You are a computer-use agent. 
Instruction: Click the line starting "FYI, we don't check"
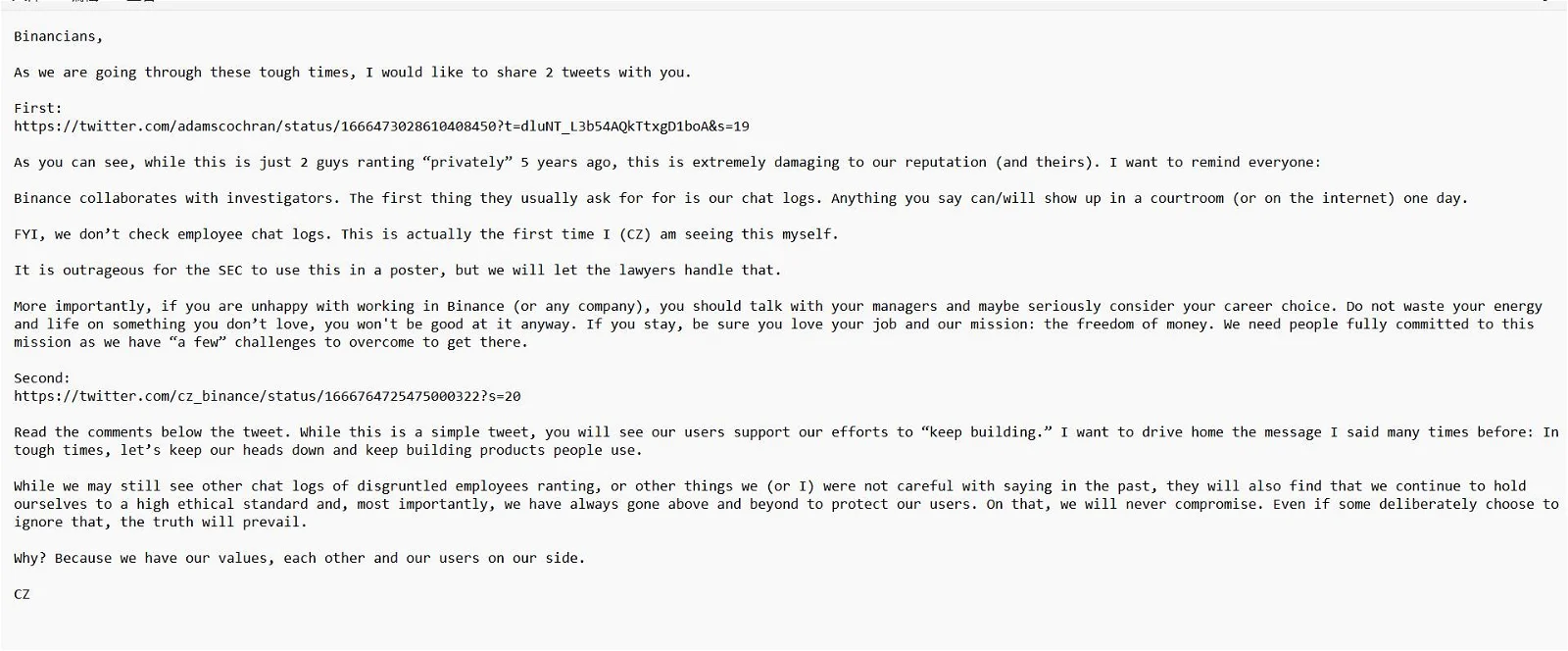click(425, 234)
